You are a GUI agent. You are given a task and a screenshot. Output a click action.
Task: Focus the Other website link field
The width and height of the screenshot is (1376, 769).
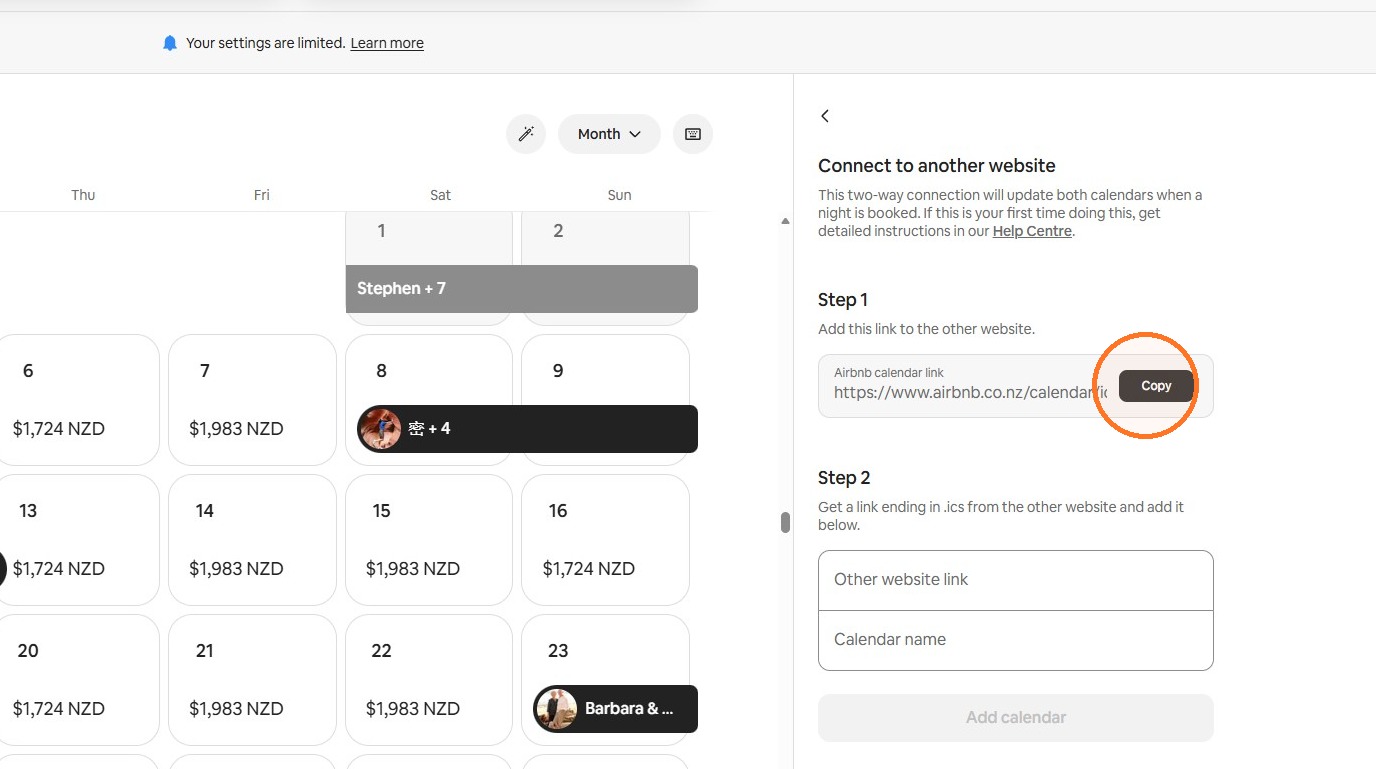[x=1016, y=580]
